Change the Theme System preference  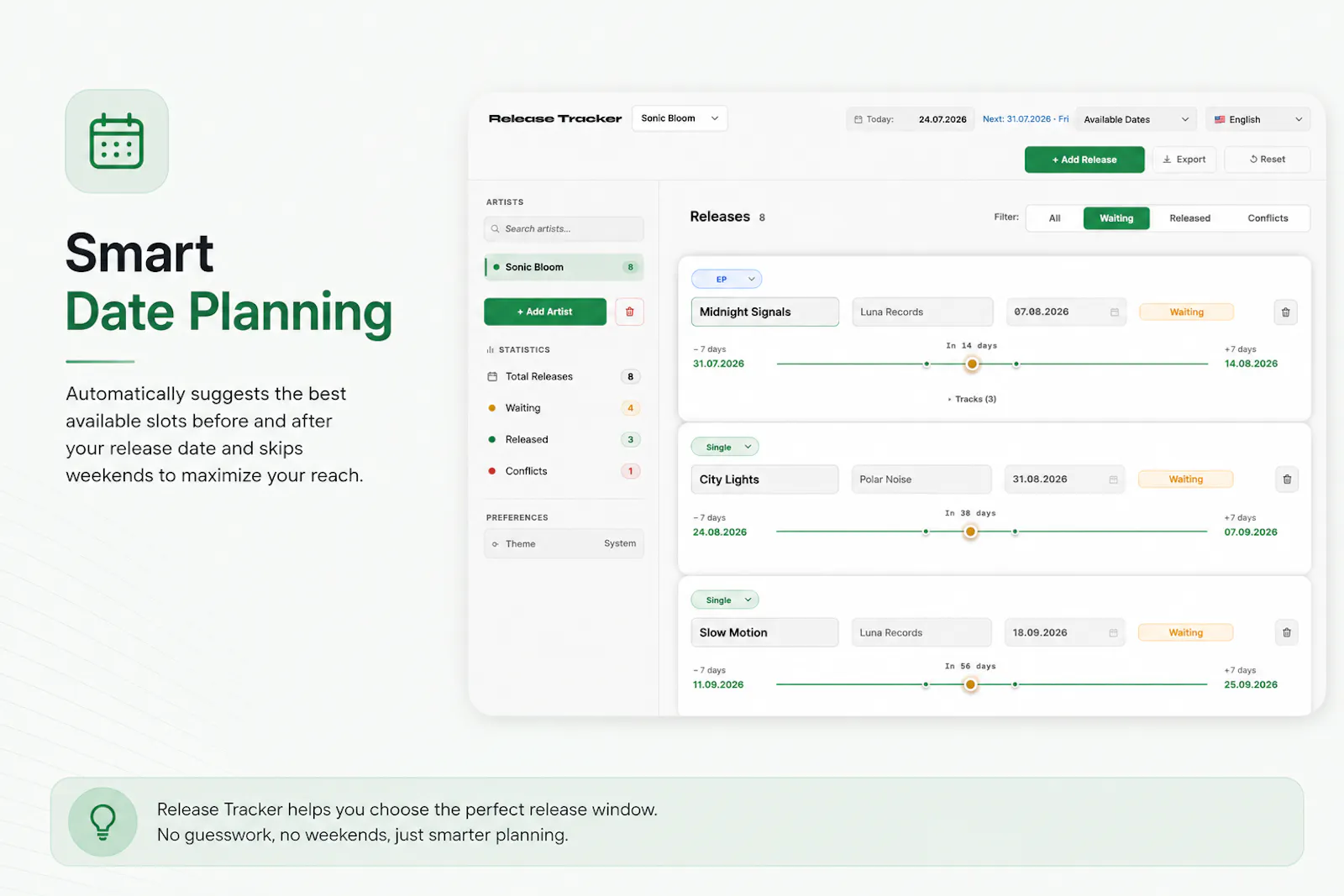[x=564, y=543]
